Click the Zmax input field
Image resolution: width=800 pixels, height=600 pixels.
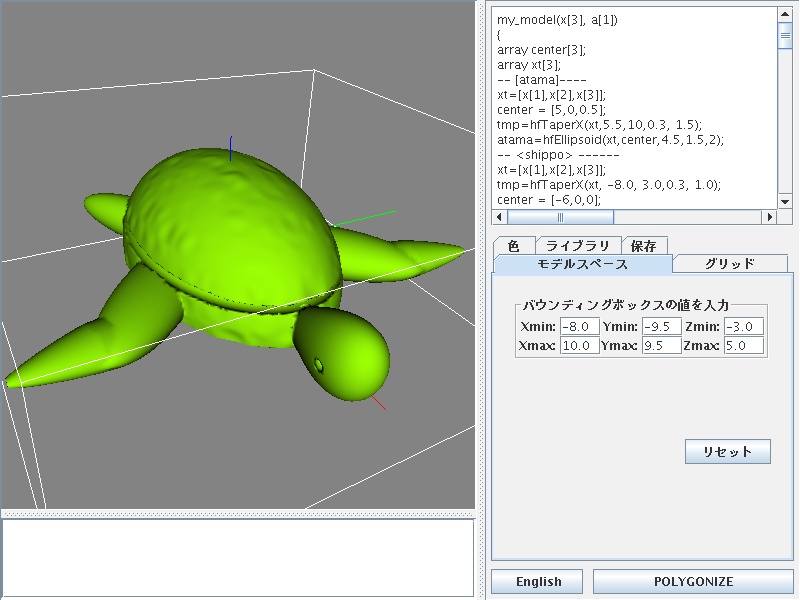coord(743,346)
